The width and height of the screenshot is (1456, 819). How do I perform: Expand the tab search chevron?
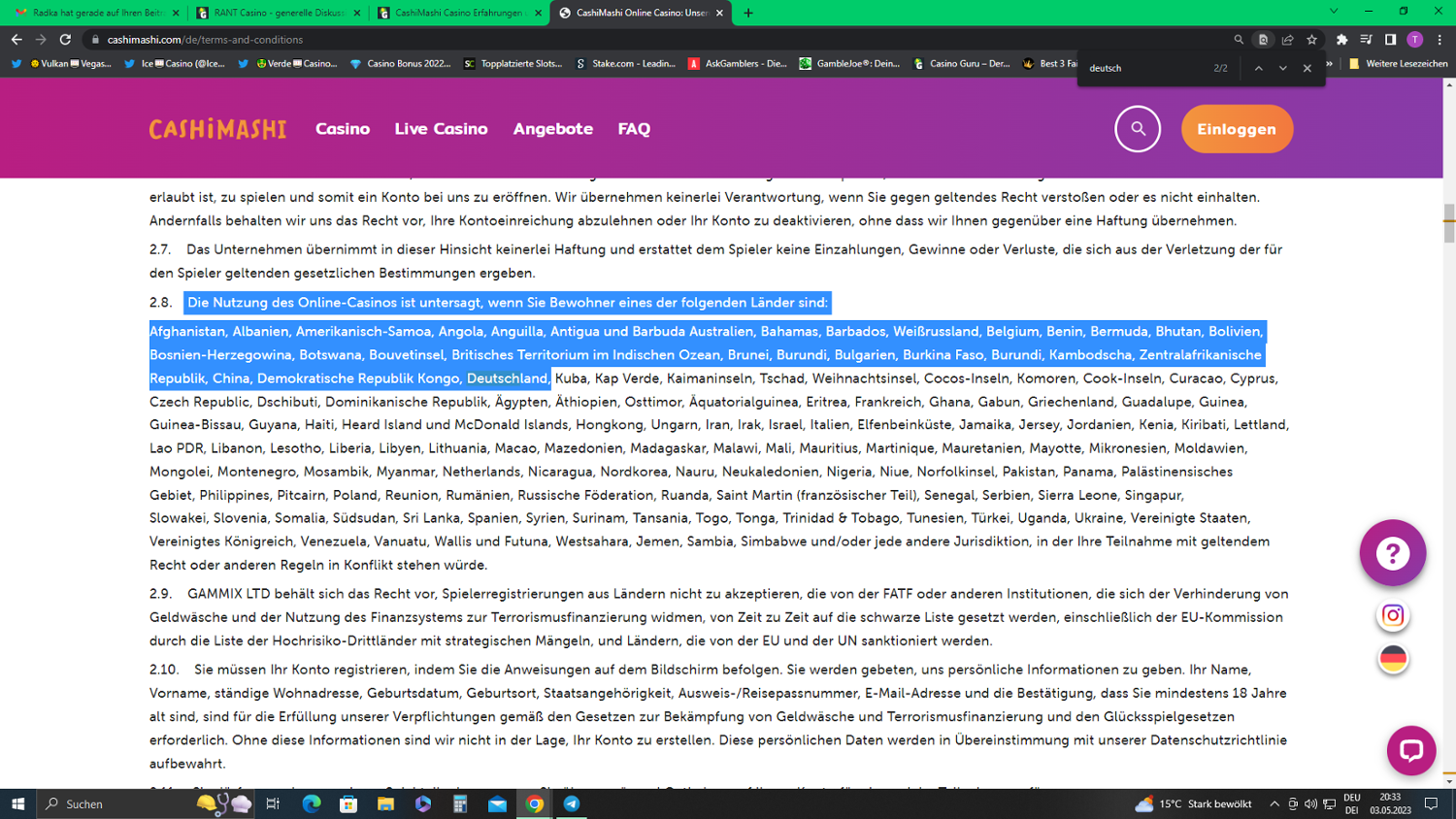[1333, 12]
